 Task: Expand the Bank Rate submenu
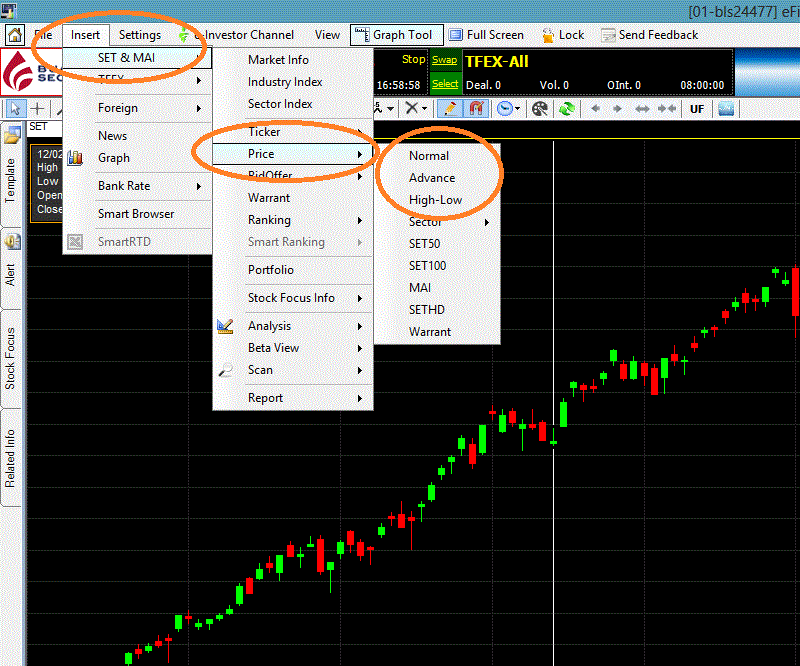(138, 186)
